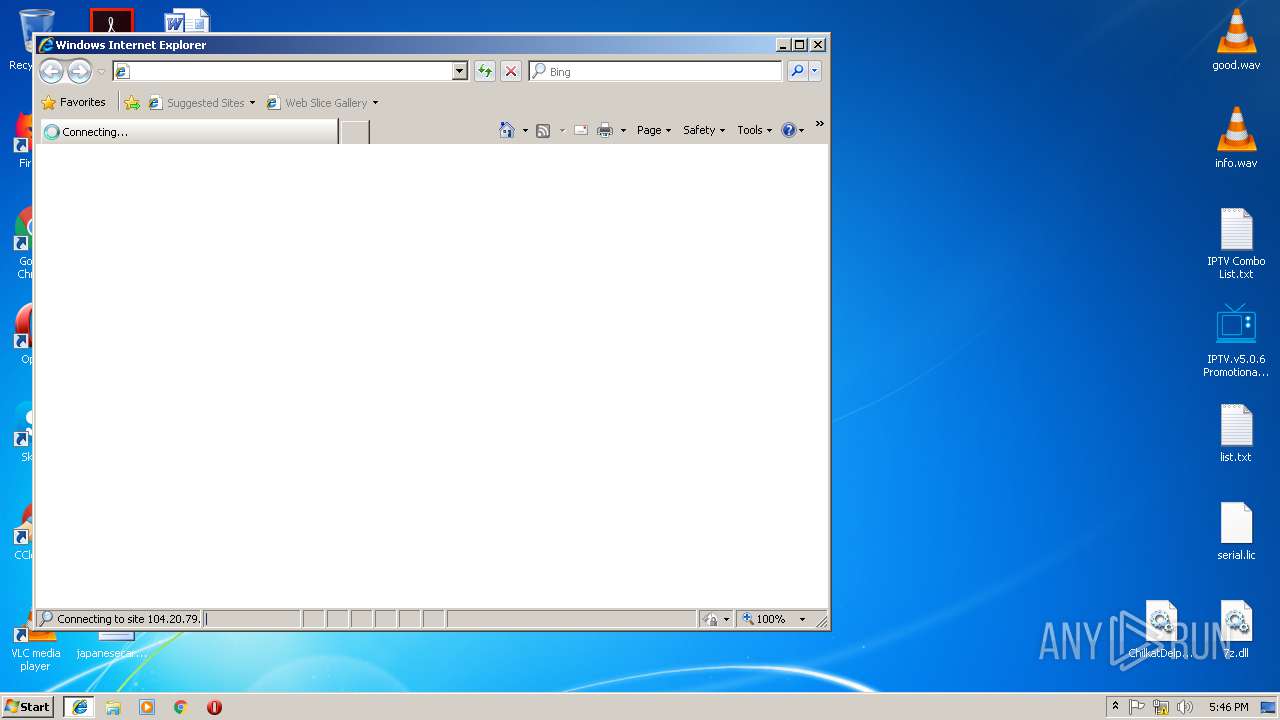Run search with the magnifier button
Screen dimensions: 1280x720
click(x=797, y=71)
